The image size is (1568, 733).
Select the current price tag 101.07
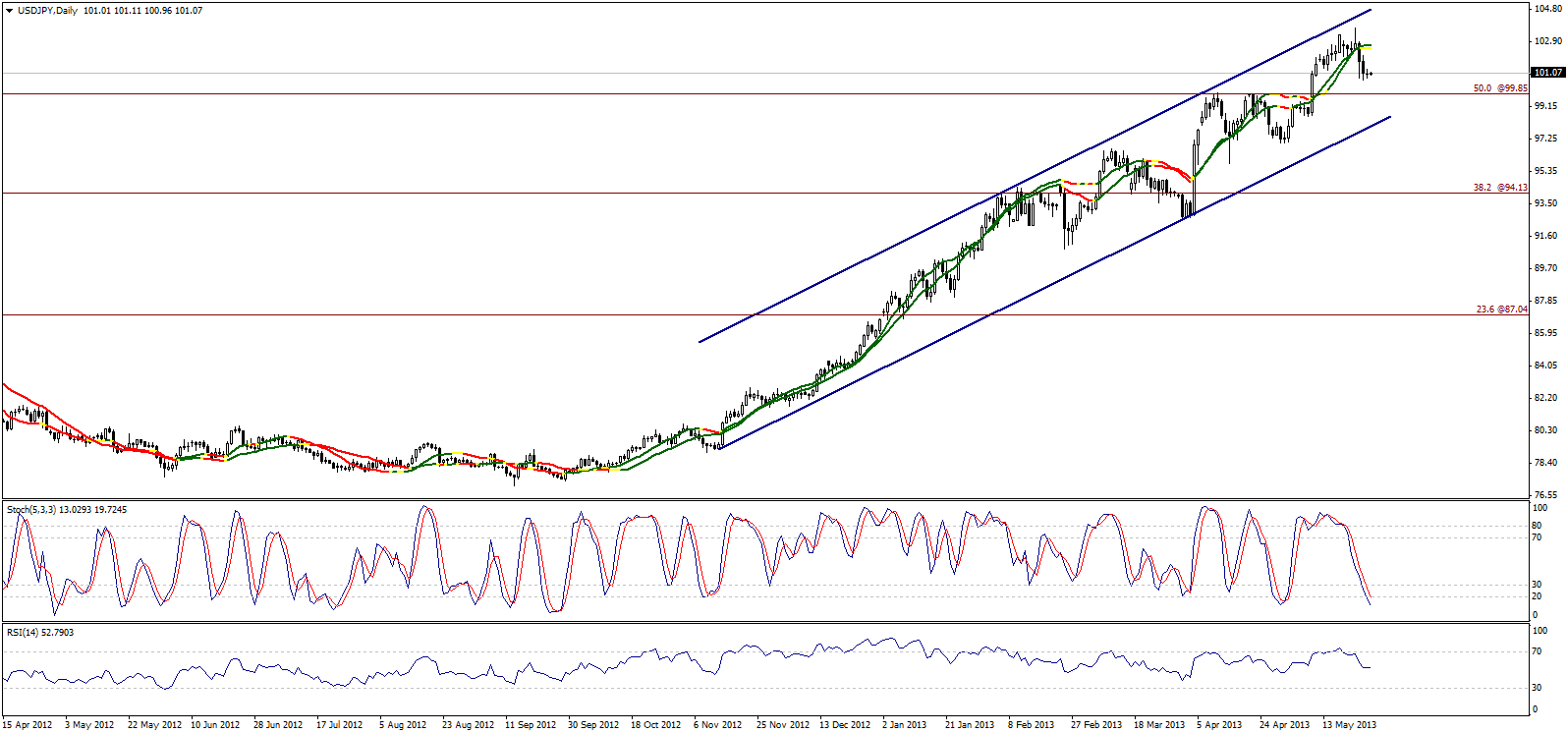point(1548,73)
